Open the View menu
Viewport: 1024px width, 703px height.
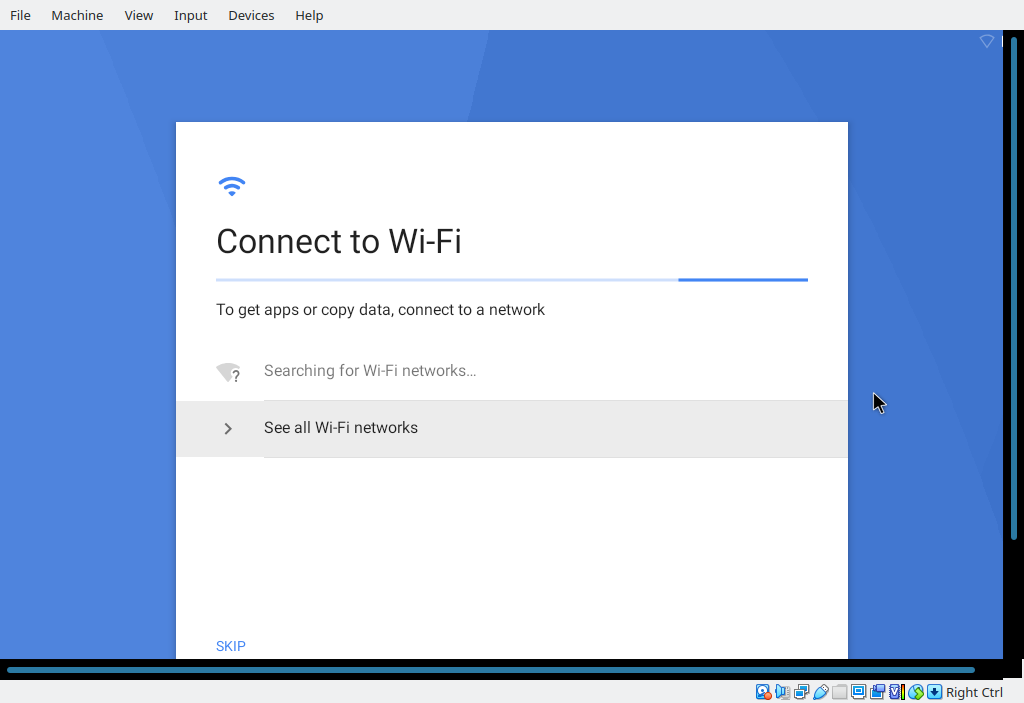(138, 15)
